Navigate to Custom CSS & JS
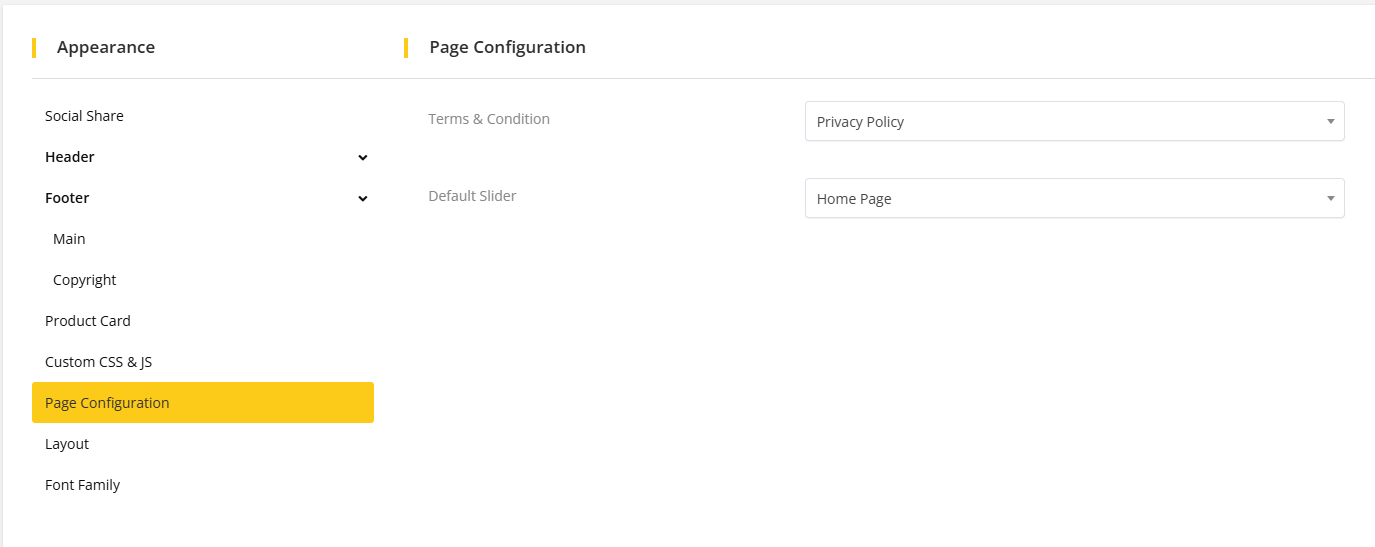 click(98, 362)
